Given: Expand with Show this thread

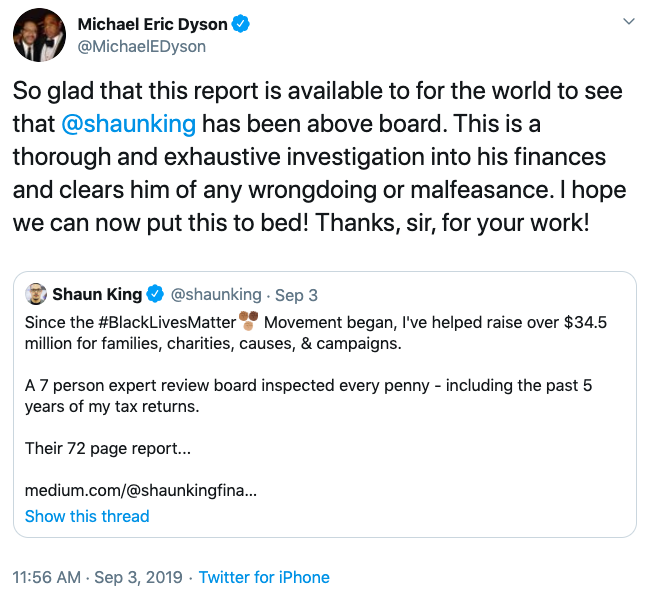Looking at the screenshot, I should pyautogui.click(x=87, y=516).
